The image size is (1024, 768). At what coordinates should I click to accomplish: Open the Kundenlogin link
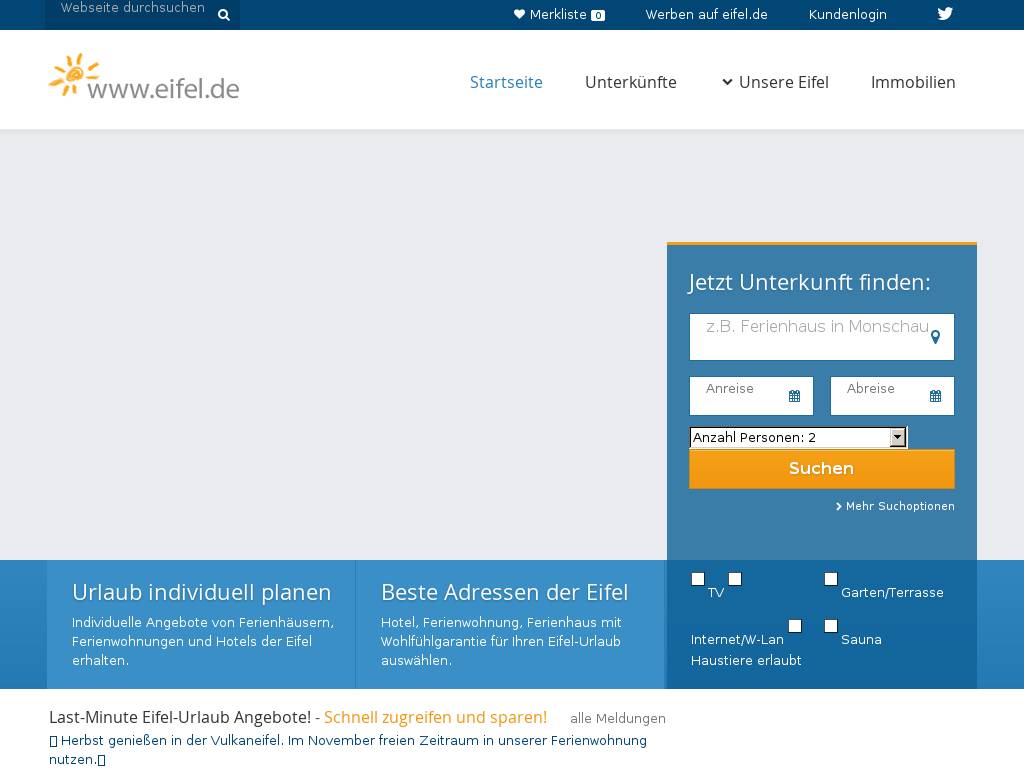coord(847,15)
